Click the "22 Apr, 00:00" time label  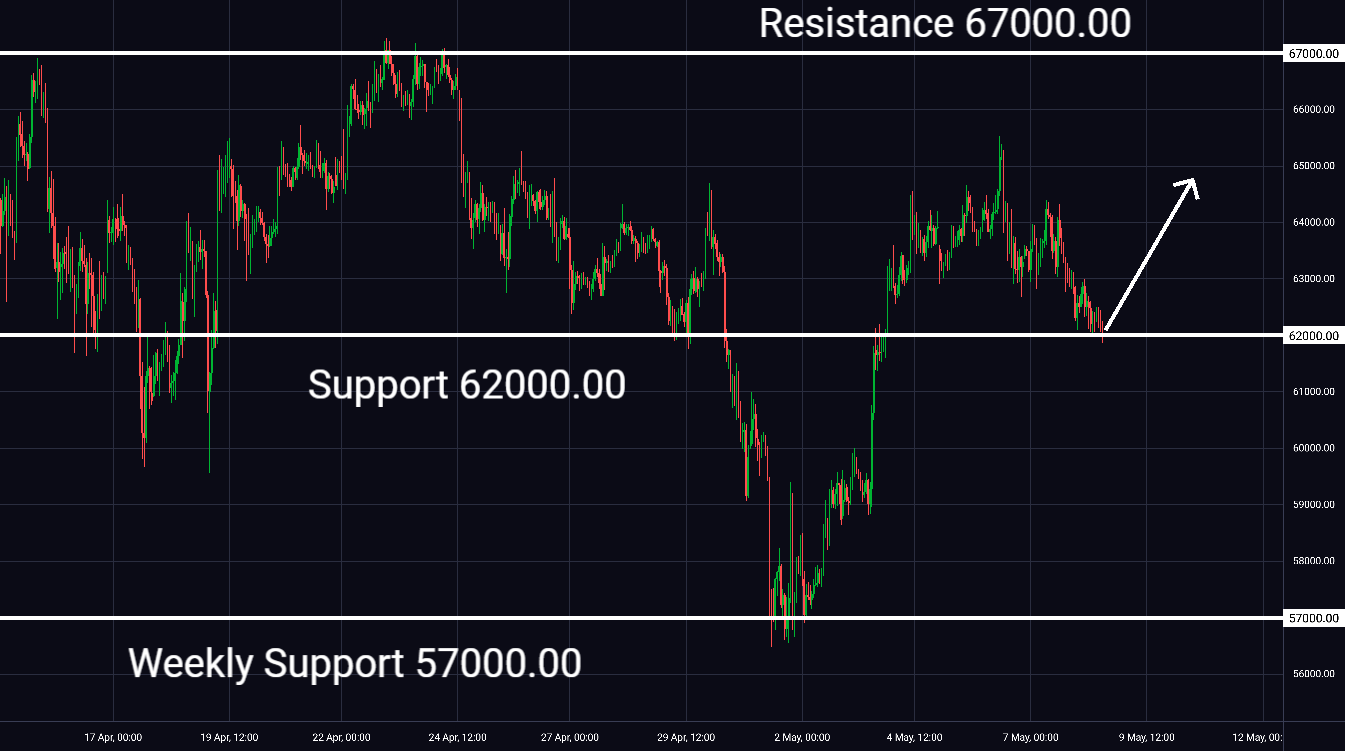(341, 738)
